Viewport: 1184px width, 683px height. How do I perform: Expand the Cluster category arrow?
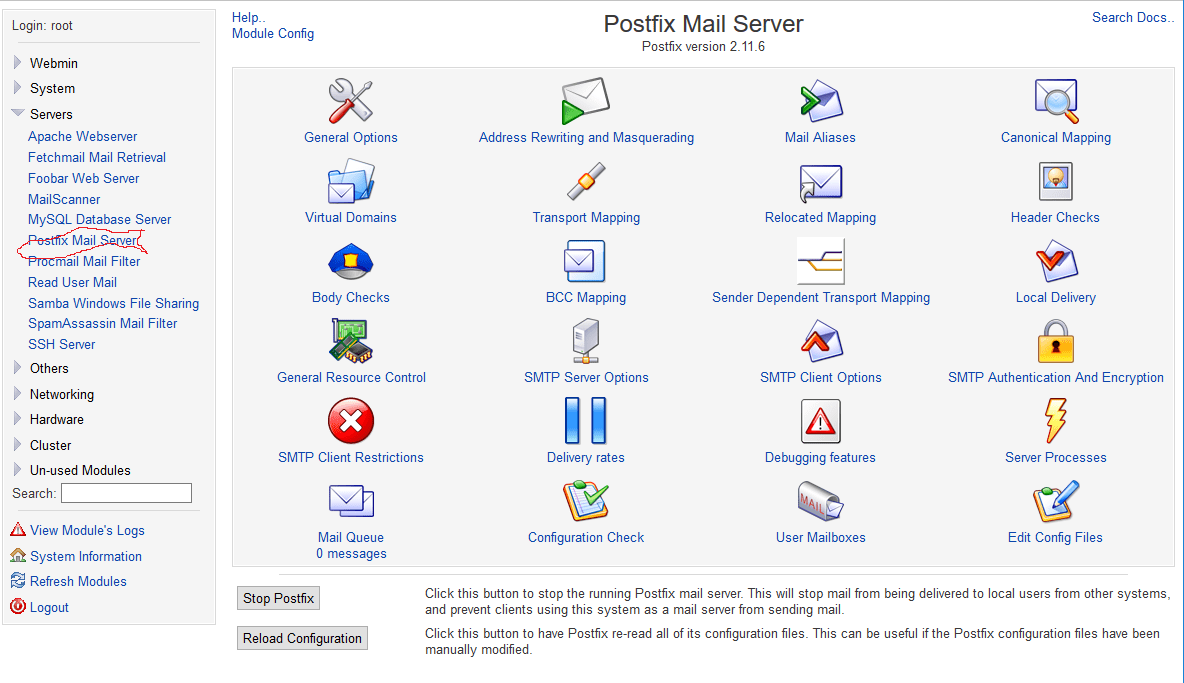(x=17, y=445)
